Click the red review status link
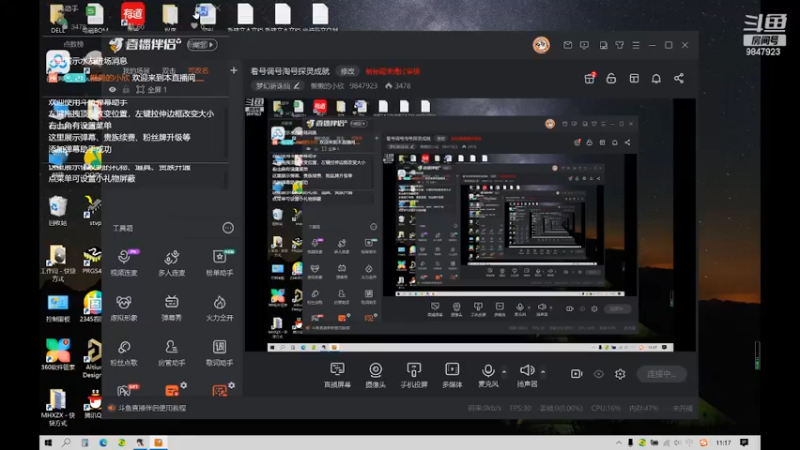Image resolution: width=800 pixels, height=450 pixels. (x=392, y=71)
